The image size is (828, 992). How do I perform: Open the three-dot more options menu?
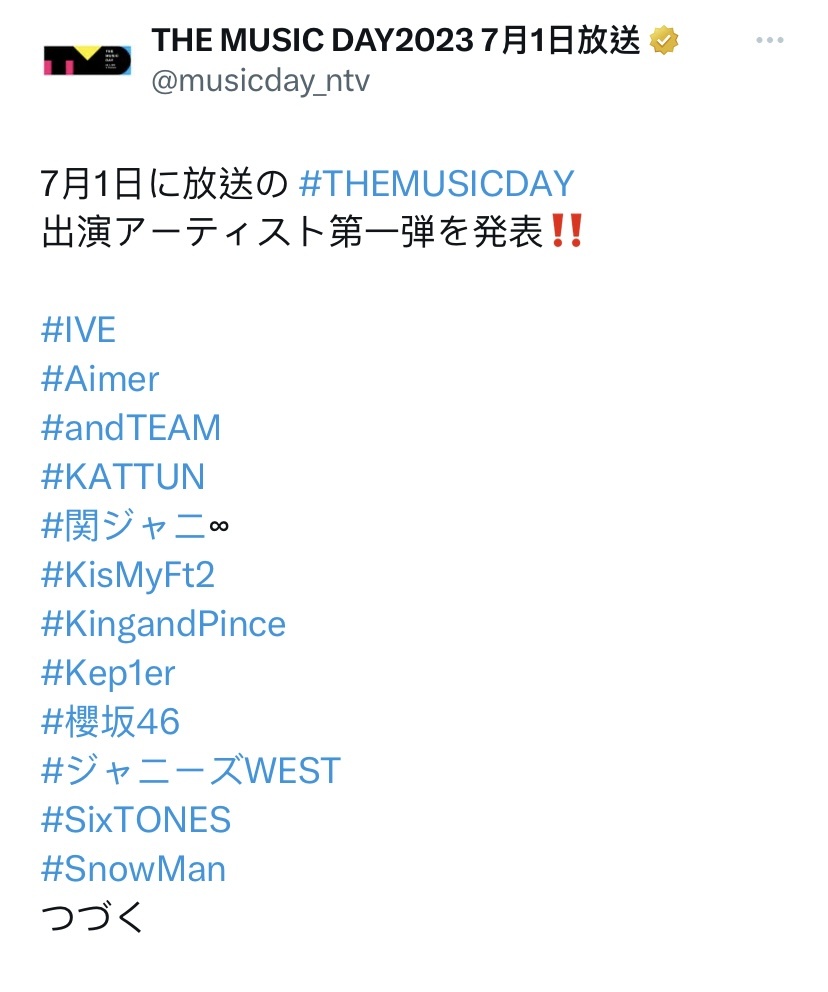click(x=770, y=40)
